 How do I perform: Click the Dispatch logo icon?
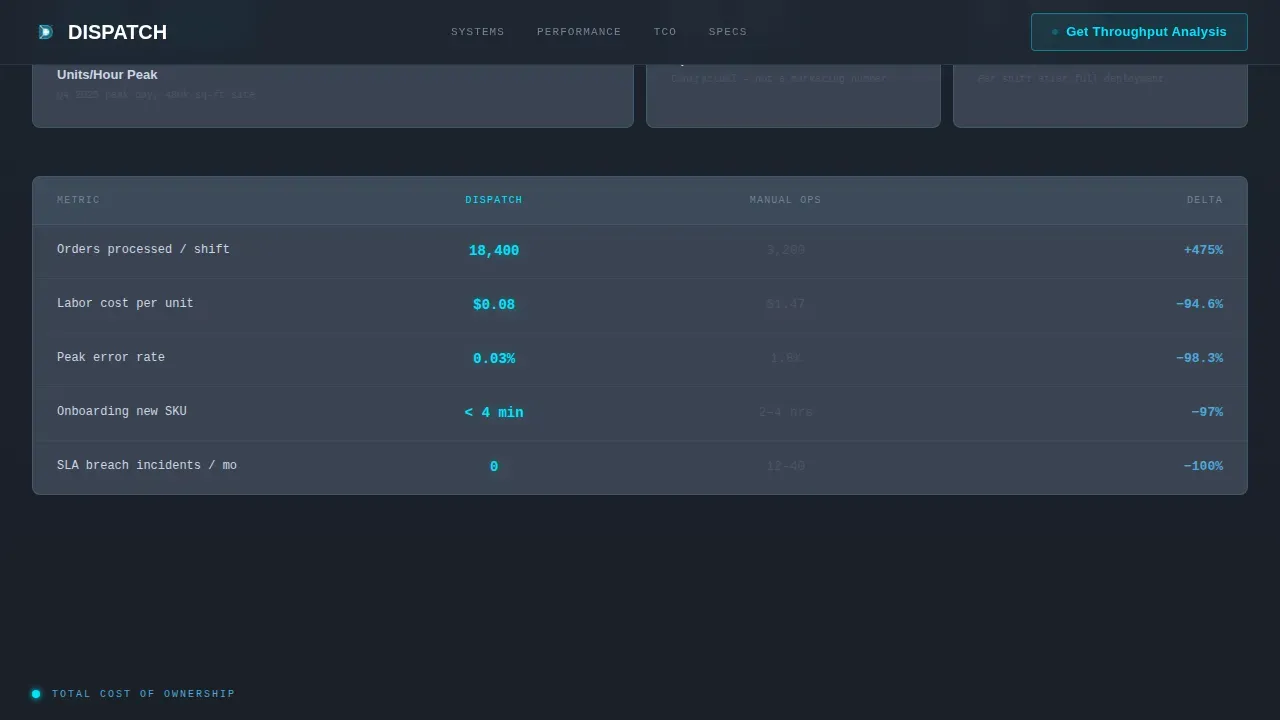45,32
